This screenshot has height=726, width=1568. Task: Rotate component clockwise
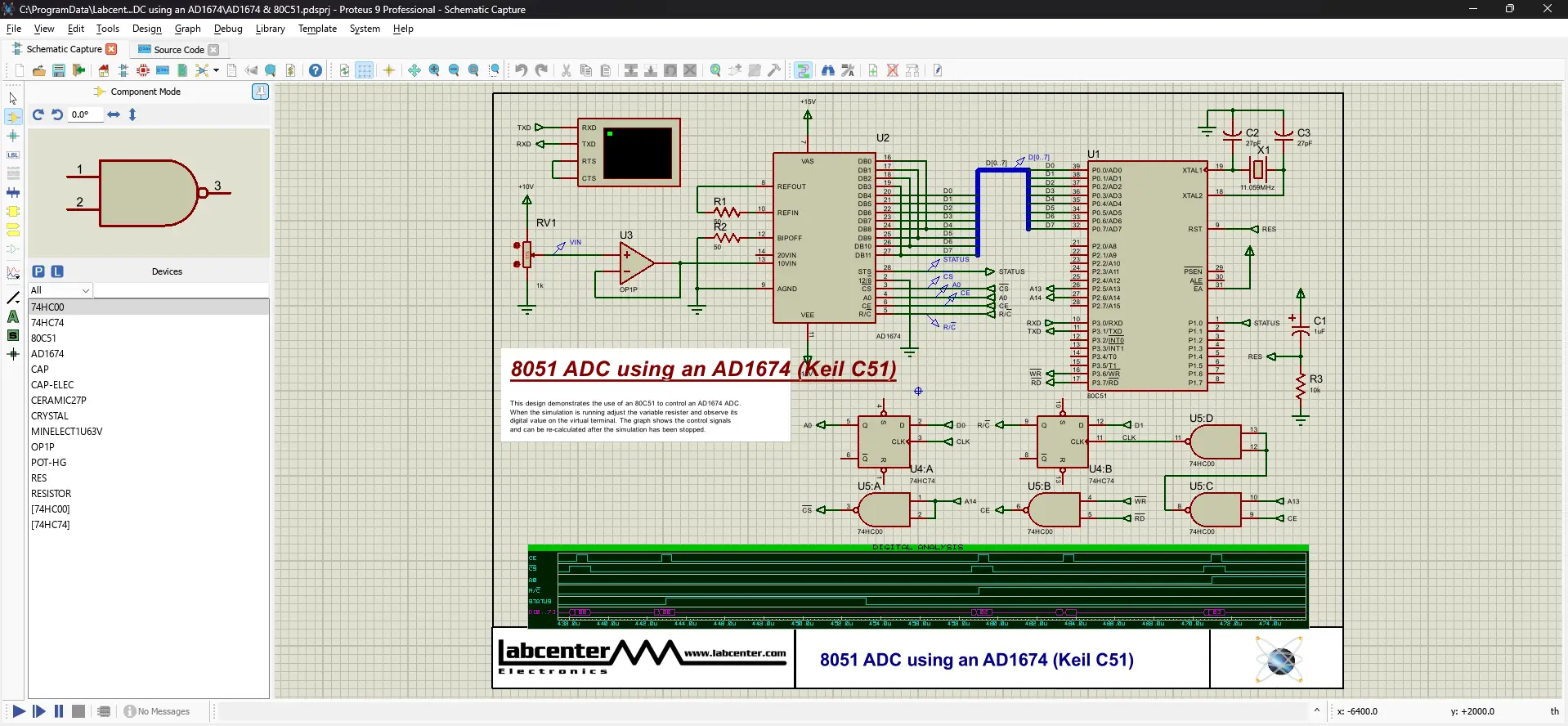[38, 114]
